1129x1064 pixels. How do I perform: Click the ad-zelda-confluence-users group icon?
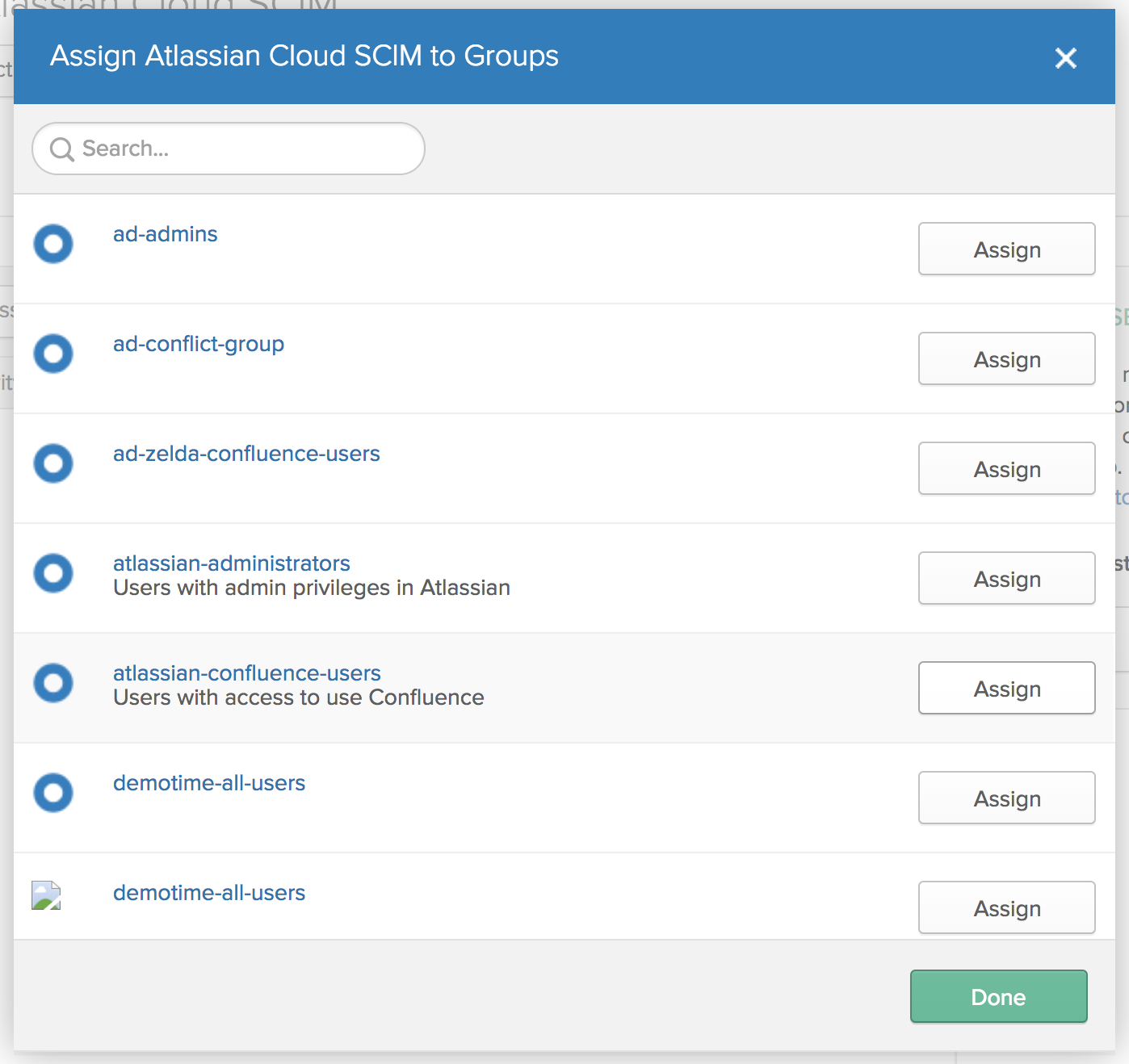[53, 463]
